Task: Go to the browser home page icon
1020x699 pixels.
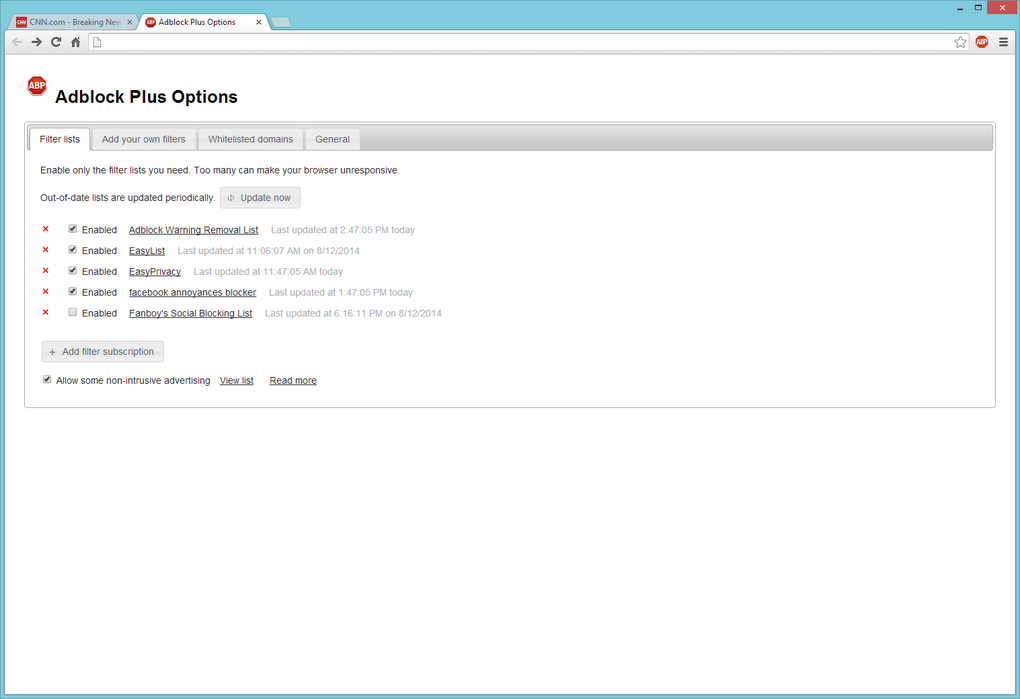Action: point(75,42)
